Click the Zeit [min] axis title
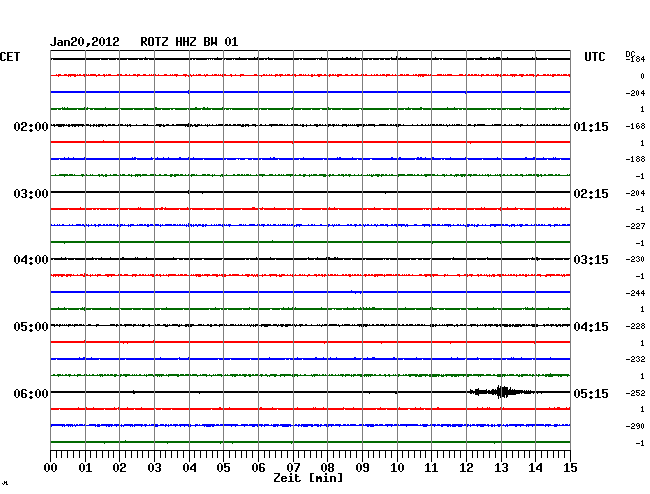 [x=308, y=478]
